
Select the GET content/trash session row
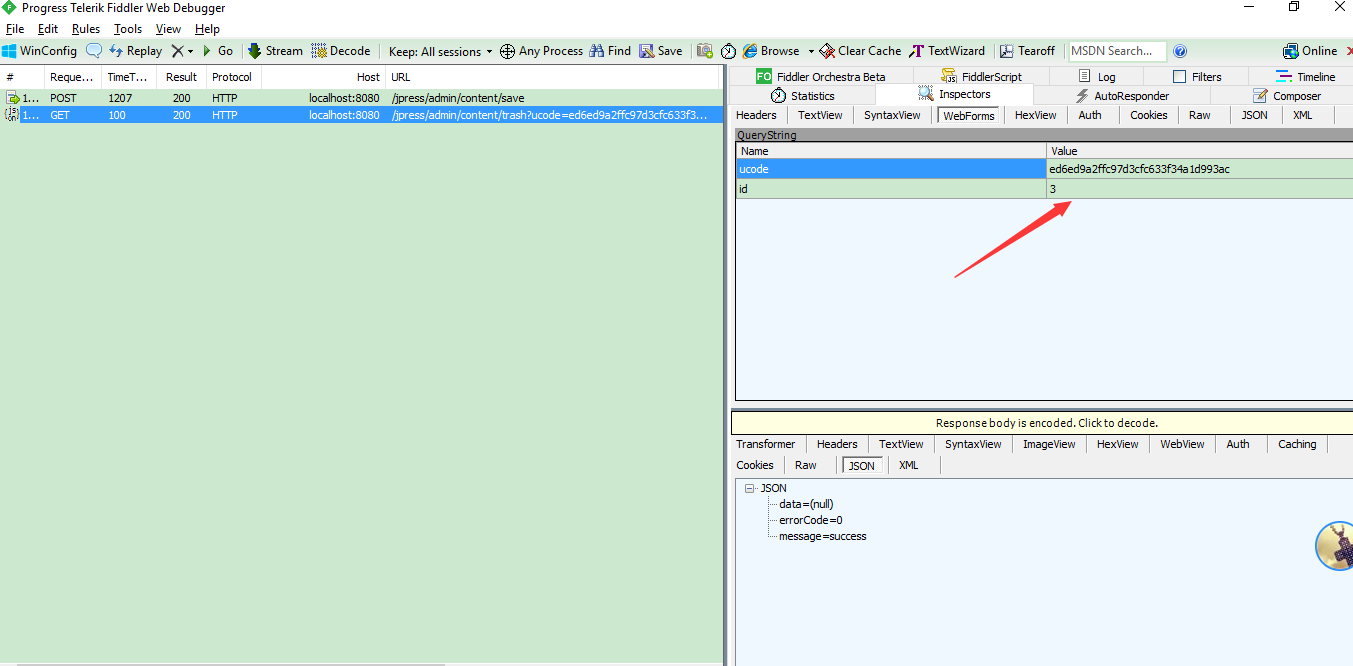pos(360,116)
